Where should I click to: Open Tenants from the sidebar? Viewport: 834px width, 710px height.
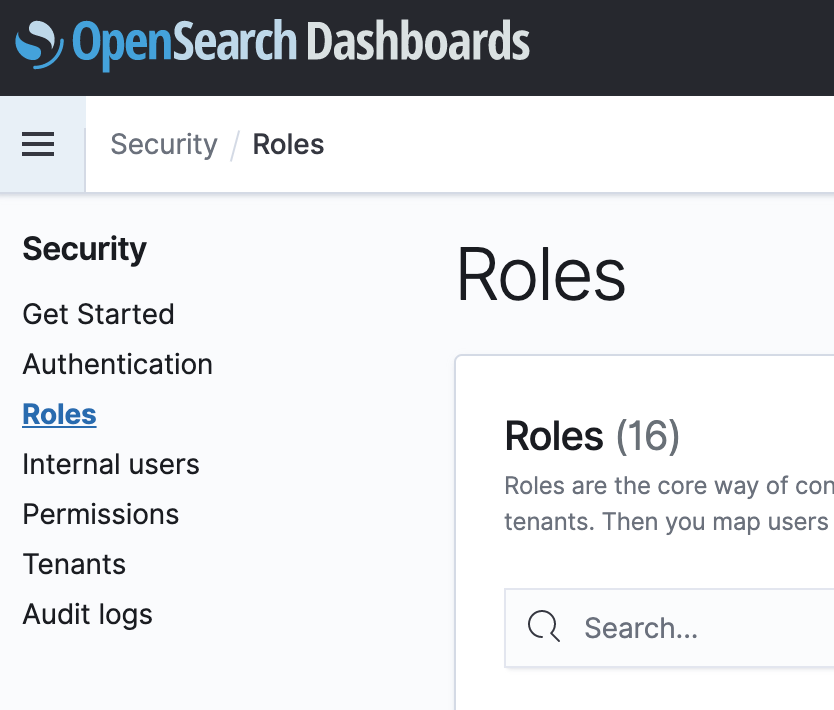click(74, 564)
